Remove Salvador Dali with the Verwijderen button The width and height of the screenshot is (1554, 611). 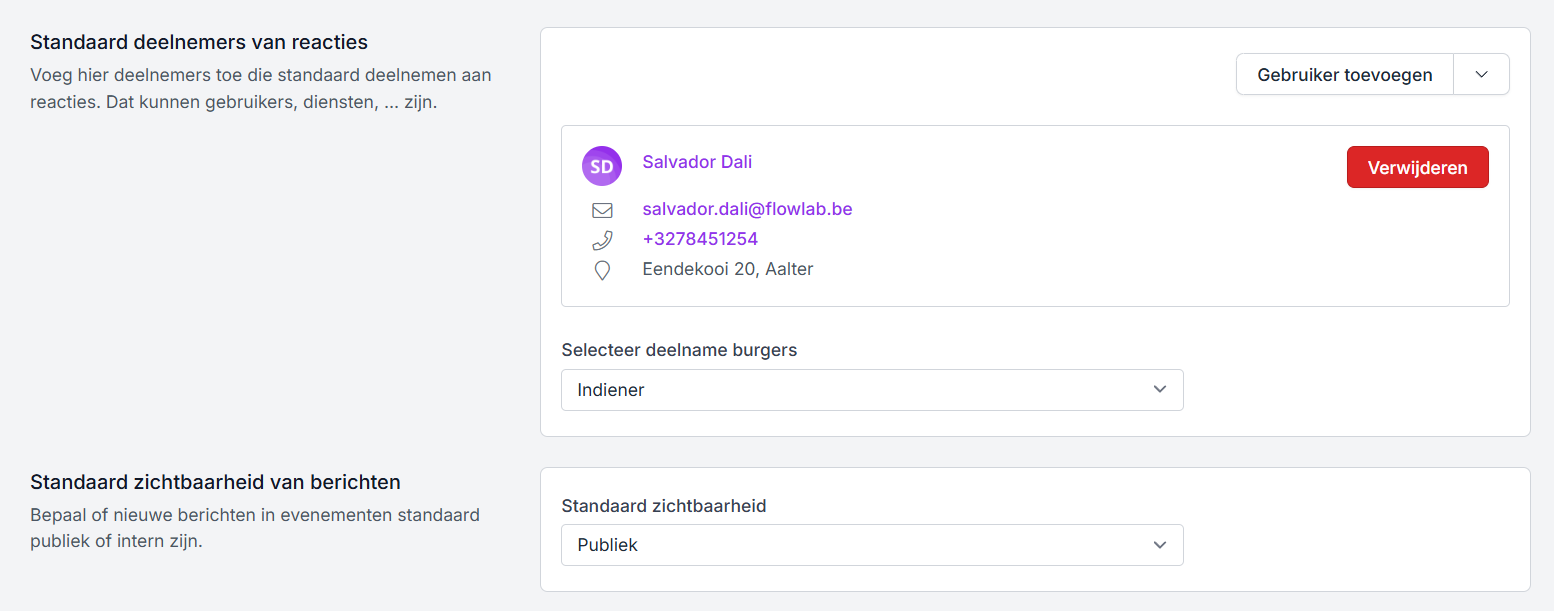point(1417,167)
